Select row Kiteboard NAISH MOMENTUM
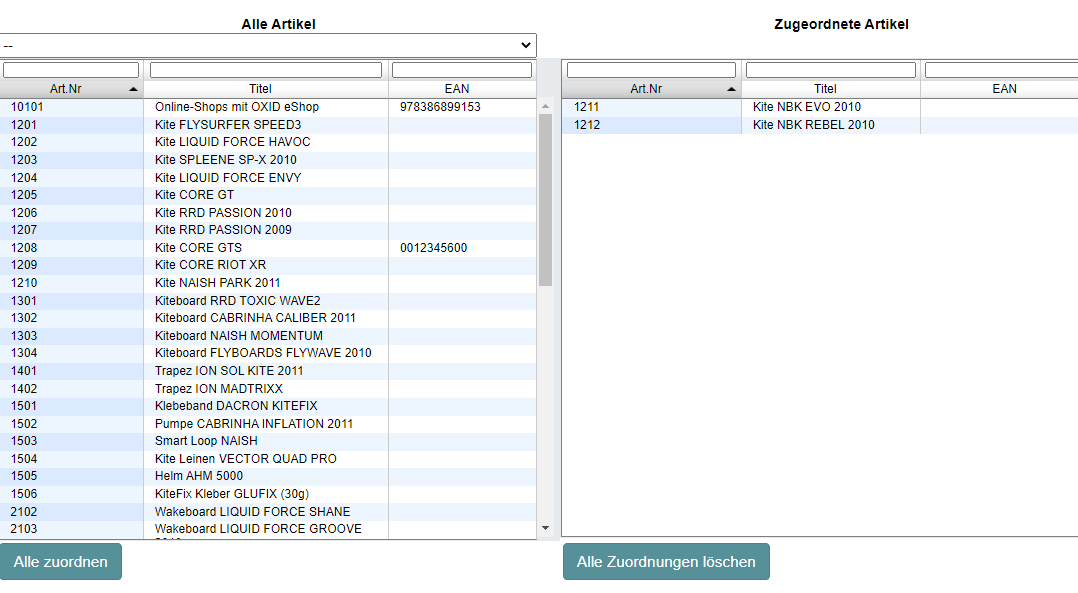Image resolution: width=1078 pixels, height=593 pixels. pyautogui.click(x=268, y=336)
